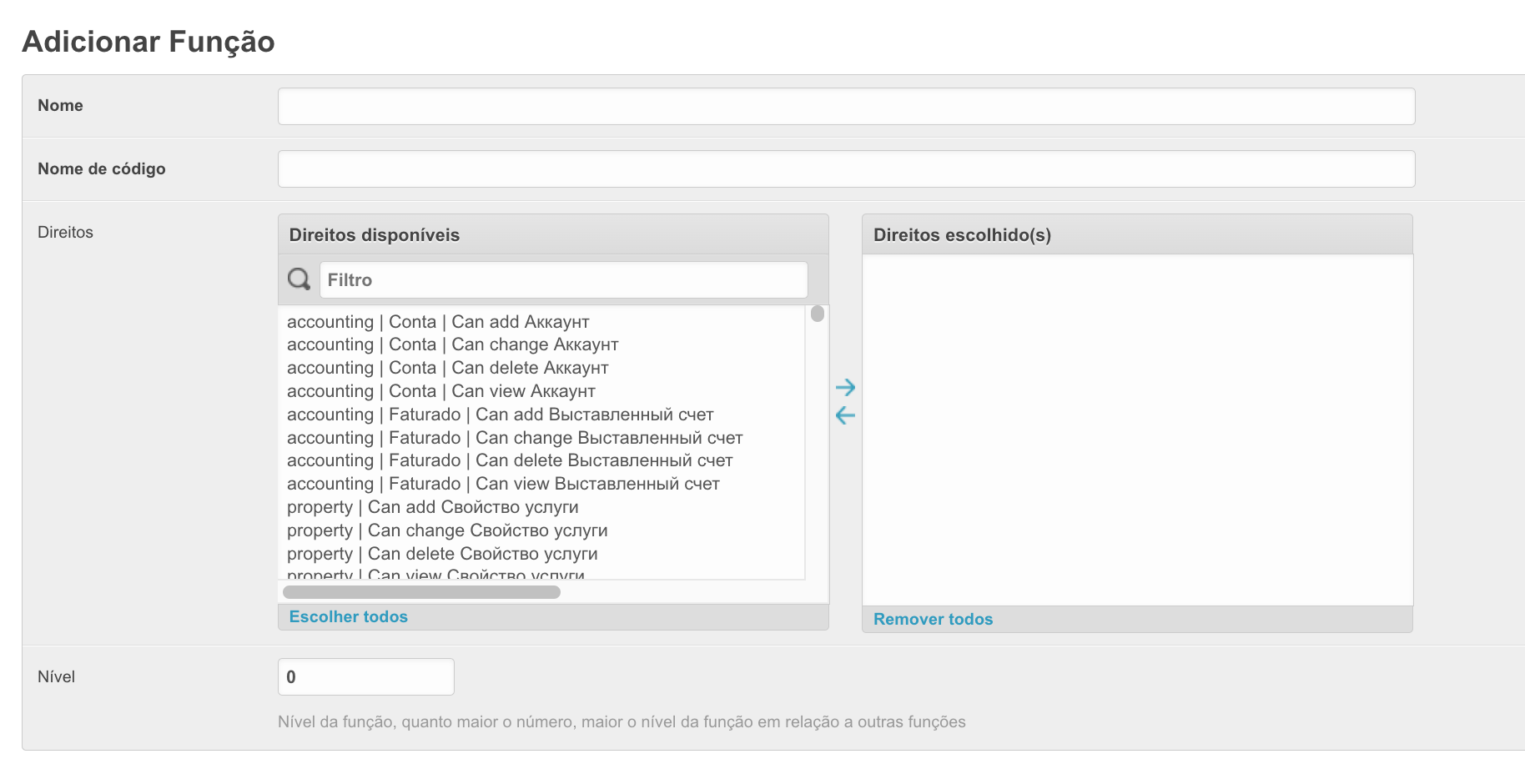Click the right arrow to add selected rights

845,387
